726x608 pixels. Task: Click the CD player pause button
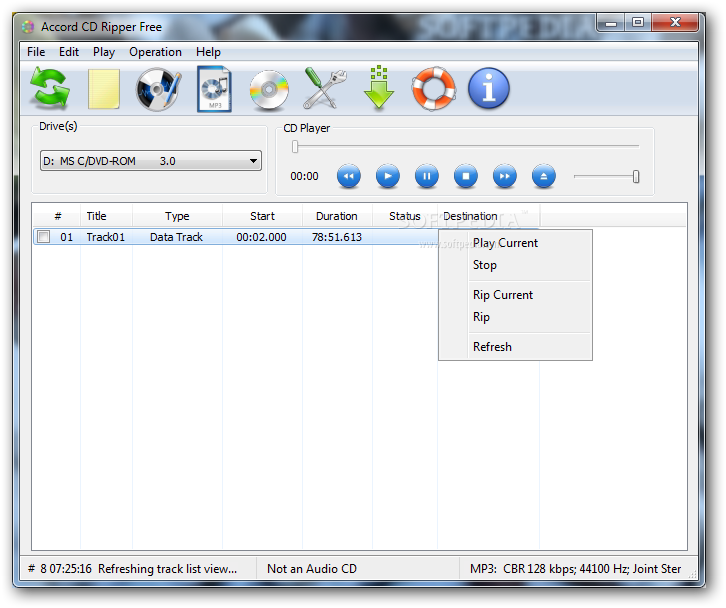427,176
